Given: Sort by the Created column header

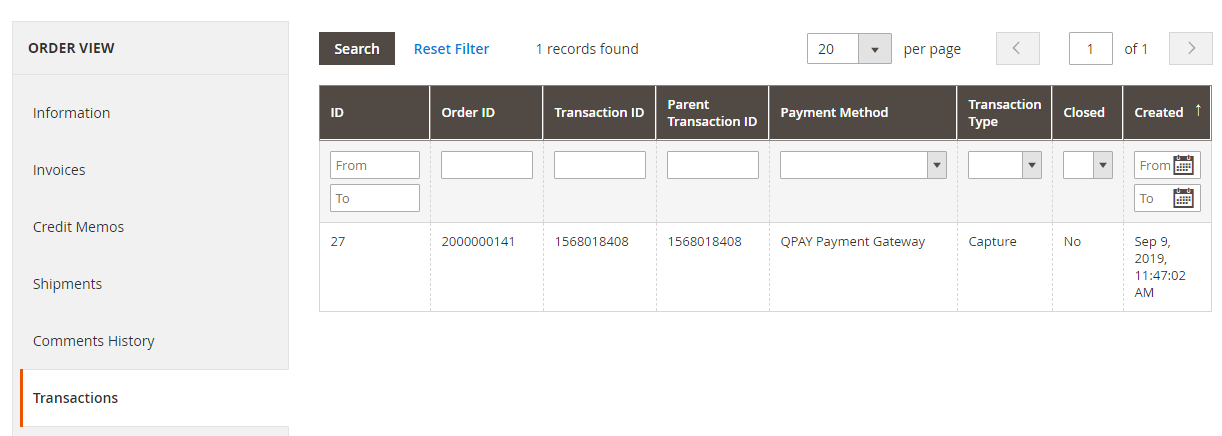Looking at the screenshot, I should coord(1159,113).
